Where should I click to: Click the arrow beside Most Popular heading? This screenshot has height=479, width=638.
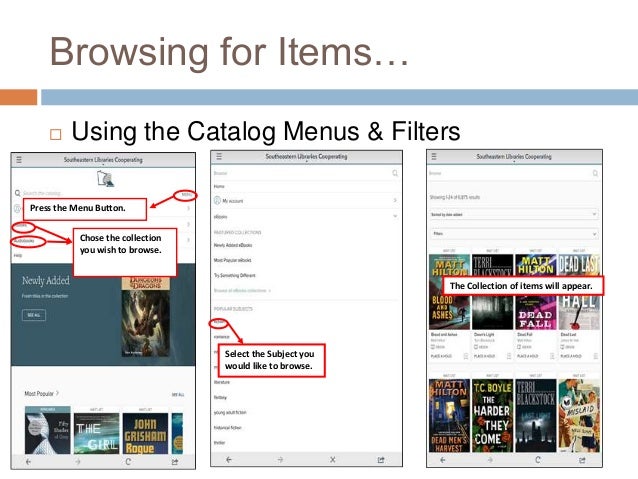click(x=57, y=393)
